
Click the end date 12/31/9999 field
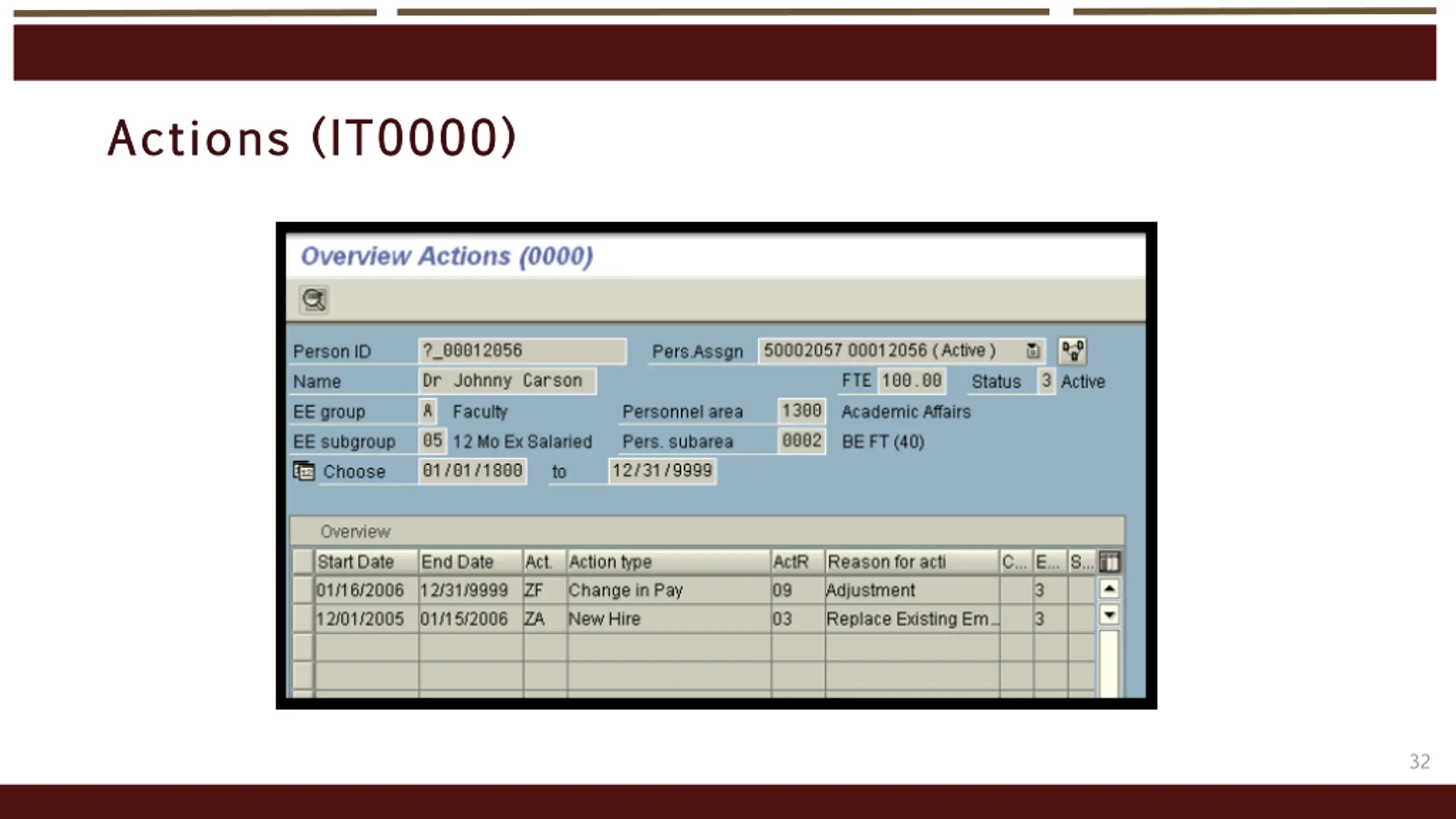663,471
